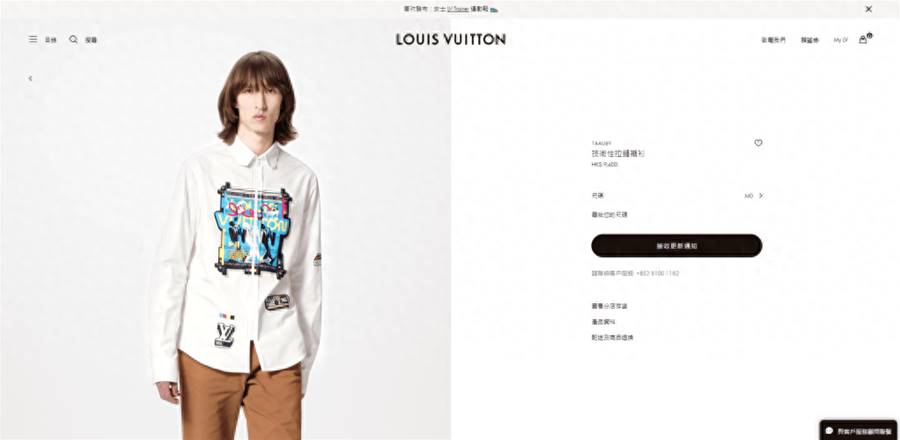
Task: Open the shopping bag icon
Action: pos(863,40)
